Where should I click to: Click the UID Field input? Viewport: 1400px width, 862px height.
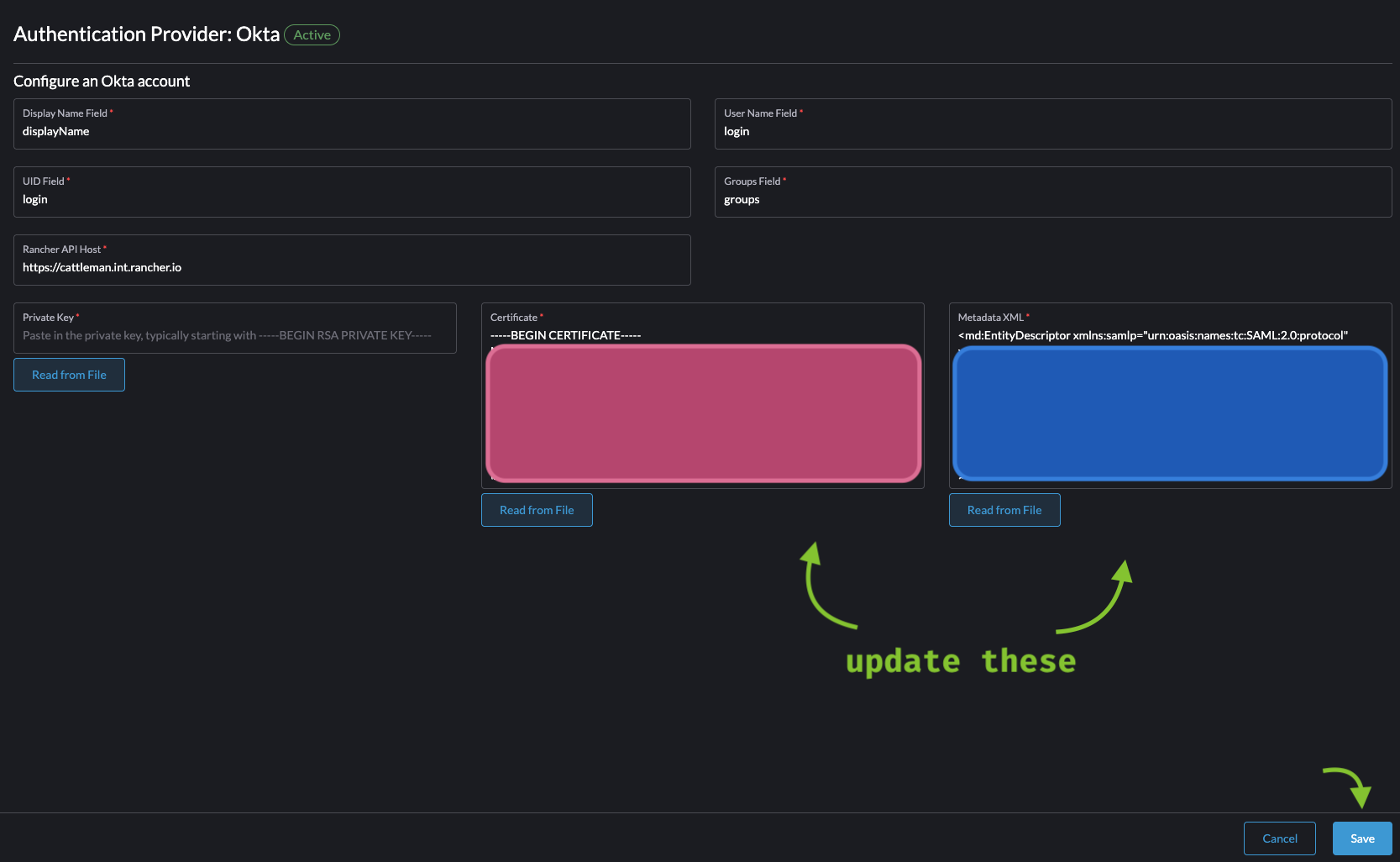(352, 192)
